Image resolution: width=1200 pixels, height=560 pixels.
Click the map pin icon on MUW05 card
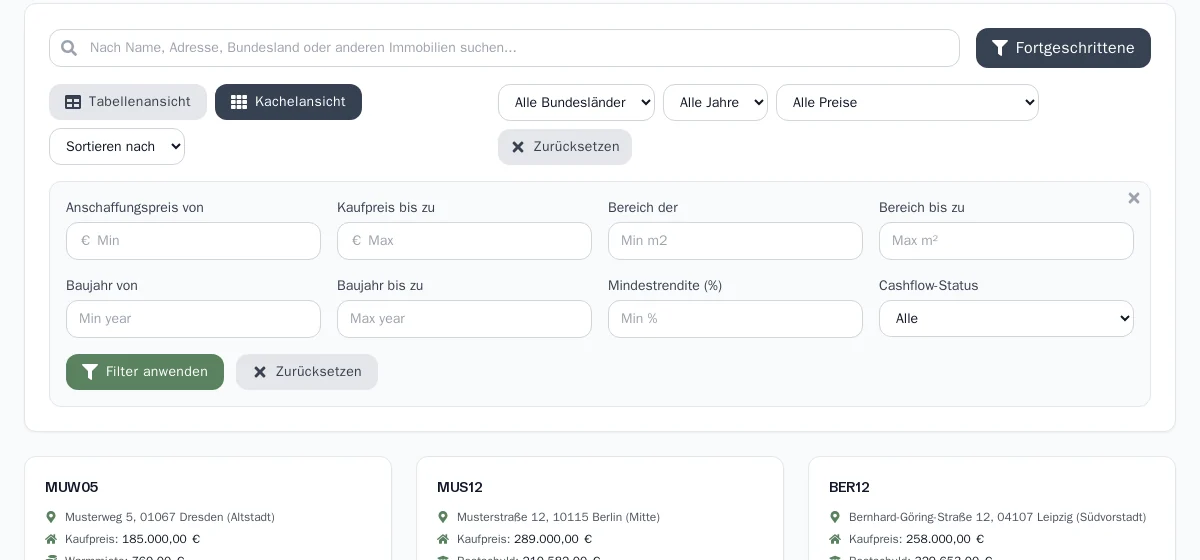[x=51, y=517]
